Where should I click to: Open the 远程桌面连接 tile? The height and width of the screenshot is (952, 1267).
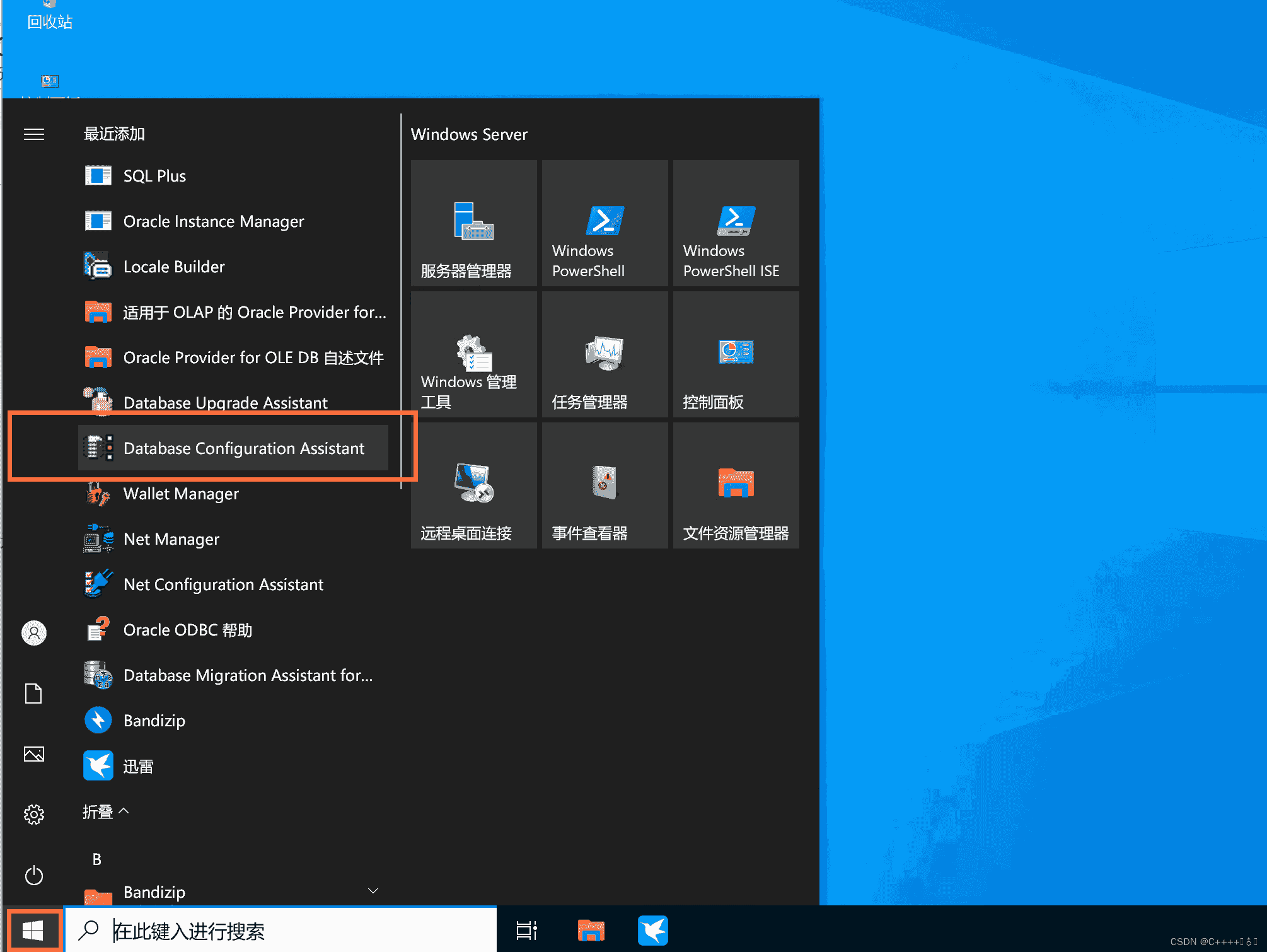(x=474, y=485)
